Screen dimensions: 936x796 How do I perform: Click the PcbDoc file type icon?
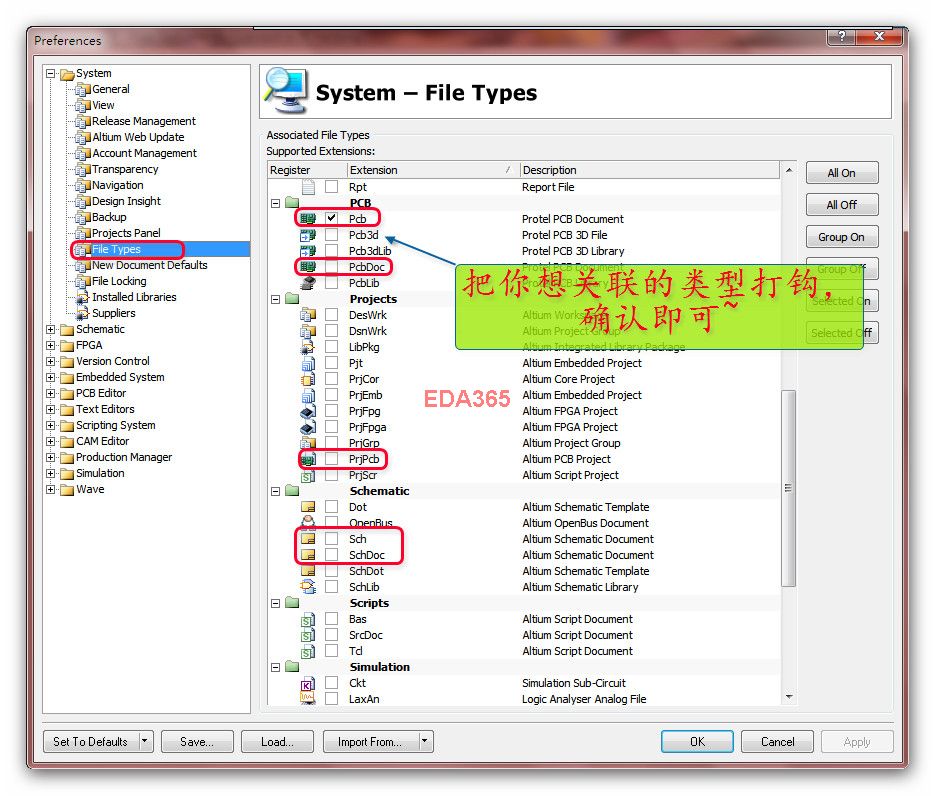308,266
